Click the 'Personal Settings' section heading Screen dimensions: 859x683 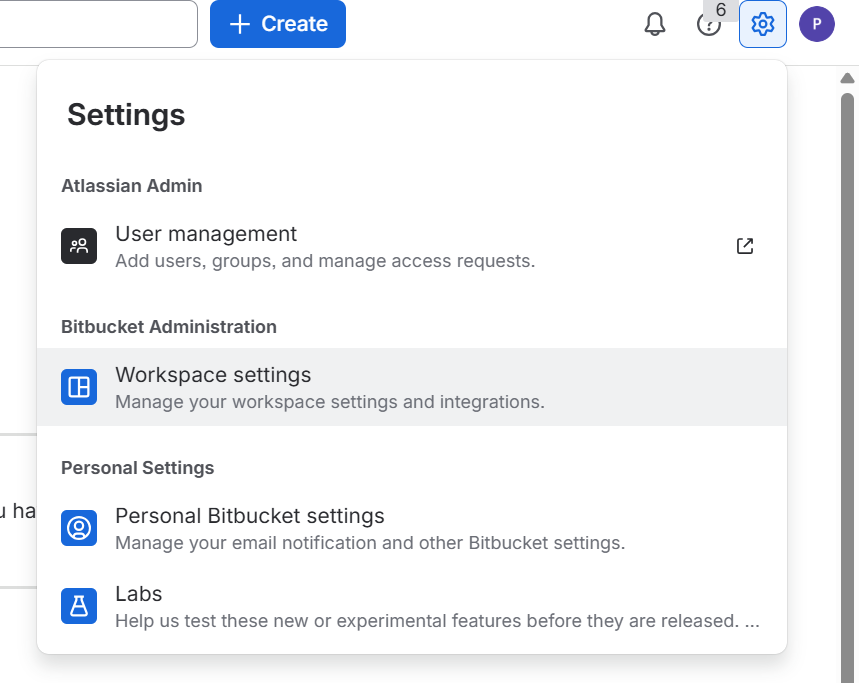click(x=138, y=468)
